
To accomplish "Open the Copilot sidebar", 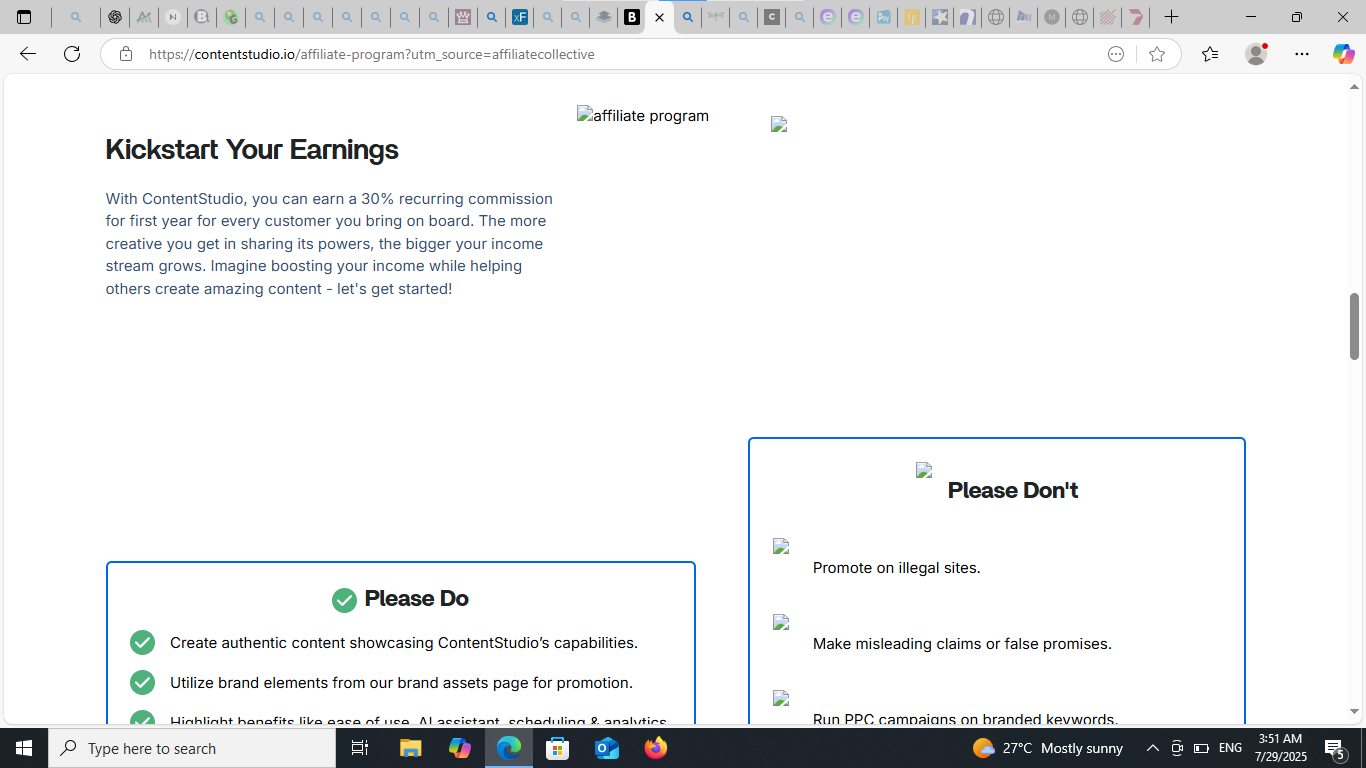I will 1343,54.
